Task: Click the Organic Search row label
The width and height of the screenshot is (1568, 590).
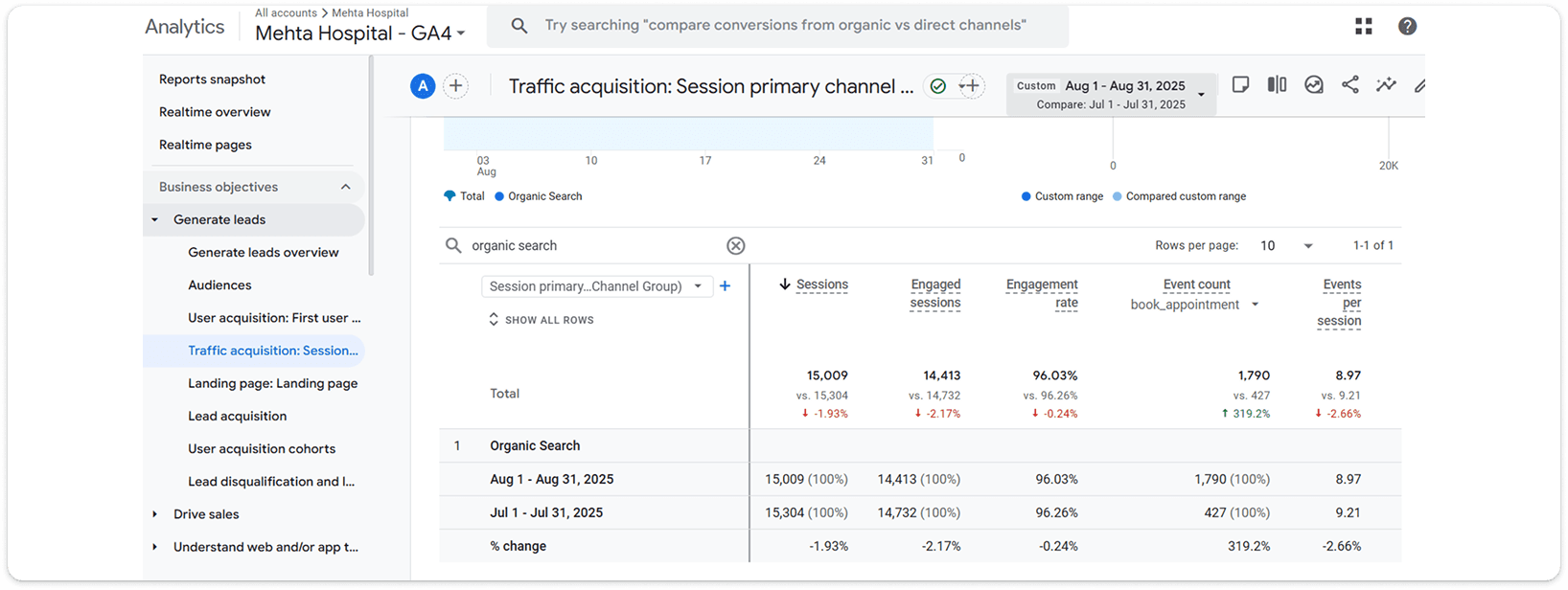Action: pyautogui.click(x=535, y=445)
